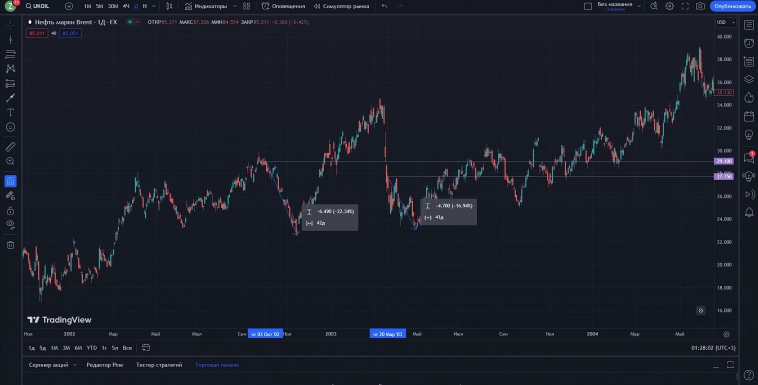The image size is (758, 385).
Task: Open the Тестер стратегий tab
Action: click(x=159, y=365)
